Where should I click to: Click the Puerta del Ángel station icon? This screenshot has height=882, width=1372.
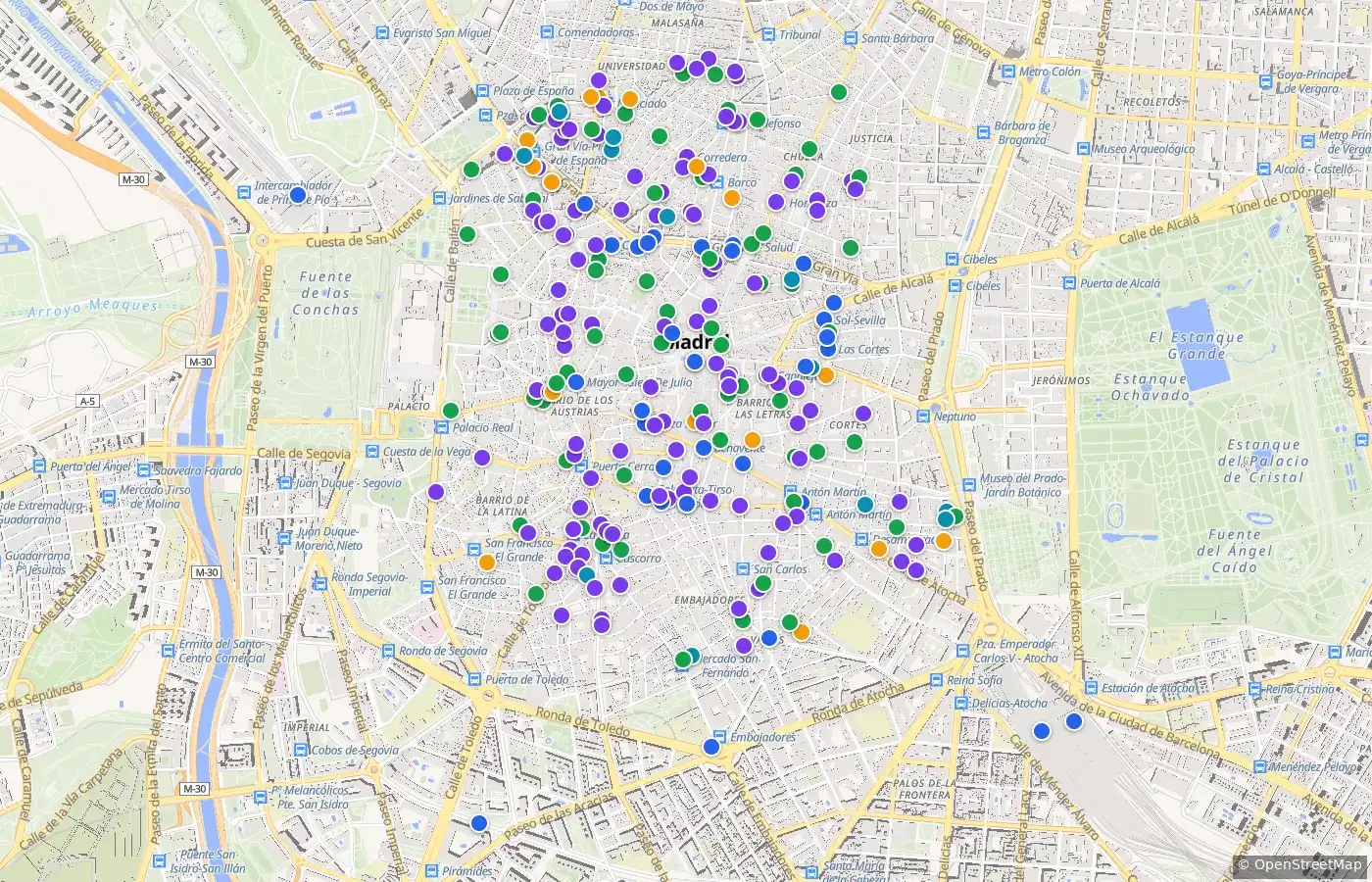tap(40, 466)
